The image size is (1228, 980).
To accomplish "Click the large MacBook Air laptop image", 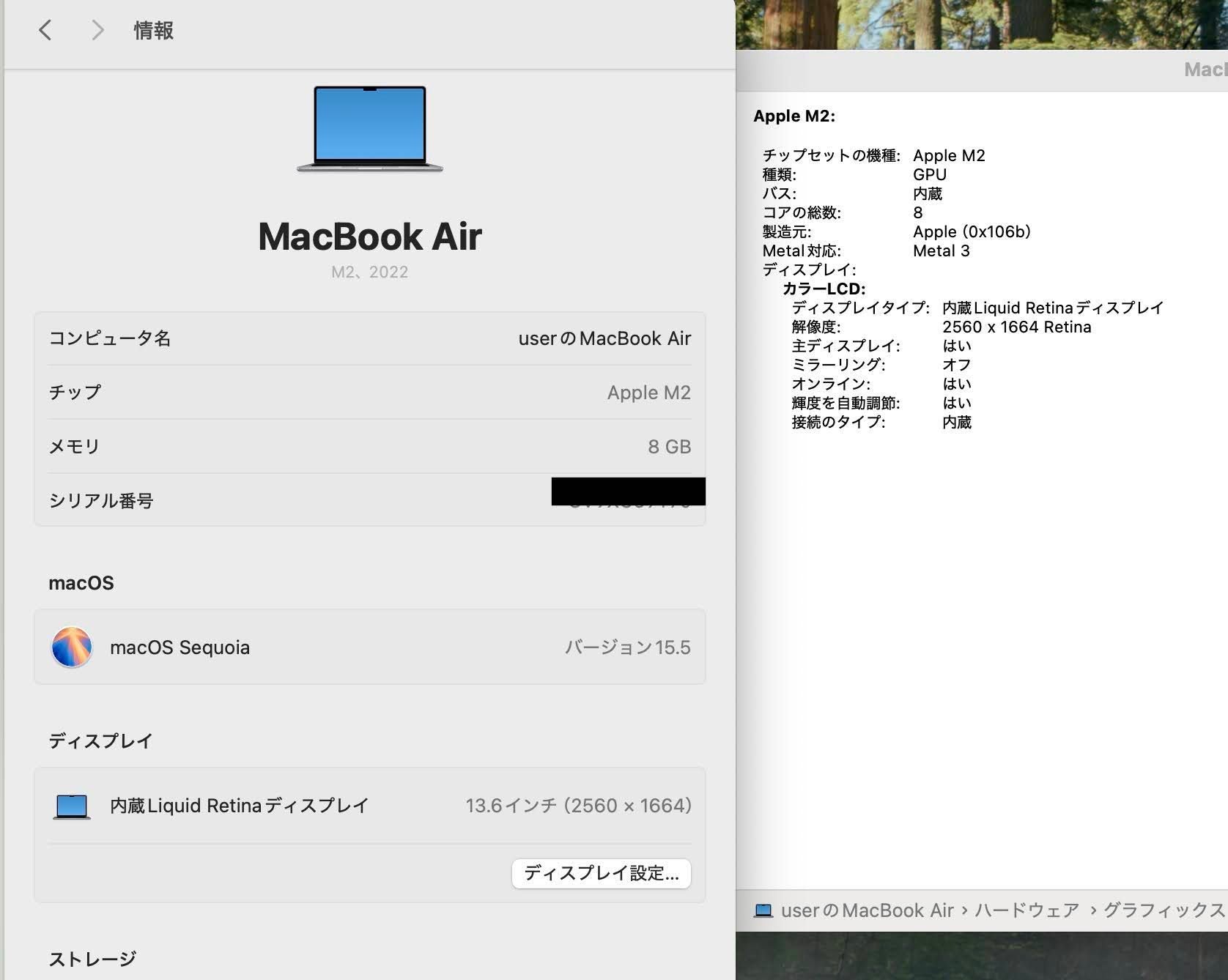I will coord(370,129).
